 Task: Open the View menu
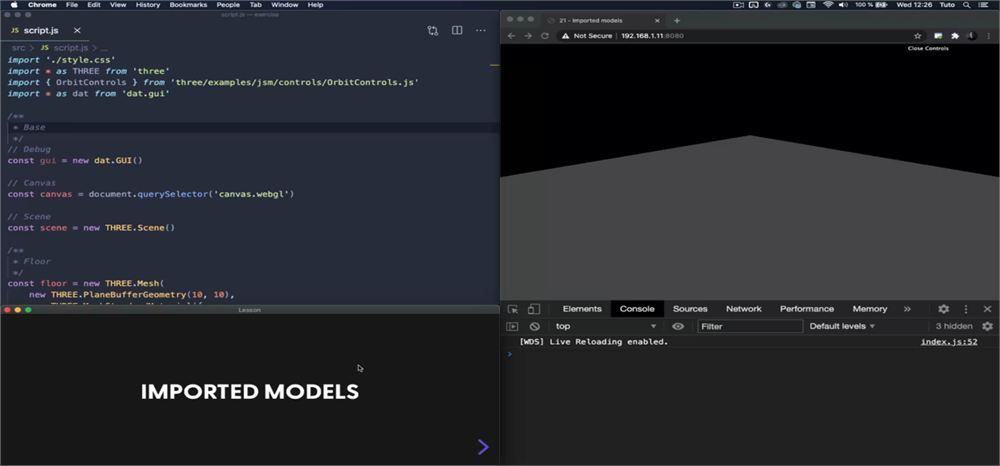pyautogui.click(x=118, y=4)
